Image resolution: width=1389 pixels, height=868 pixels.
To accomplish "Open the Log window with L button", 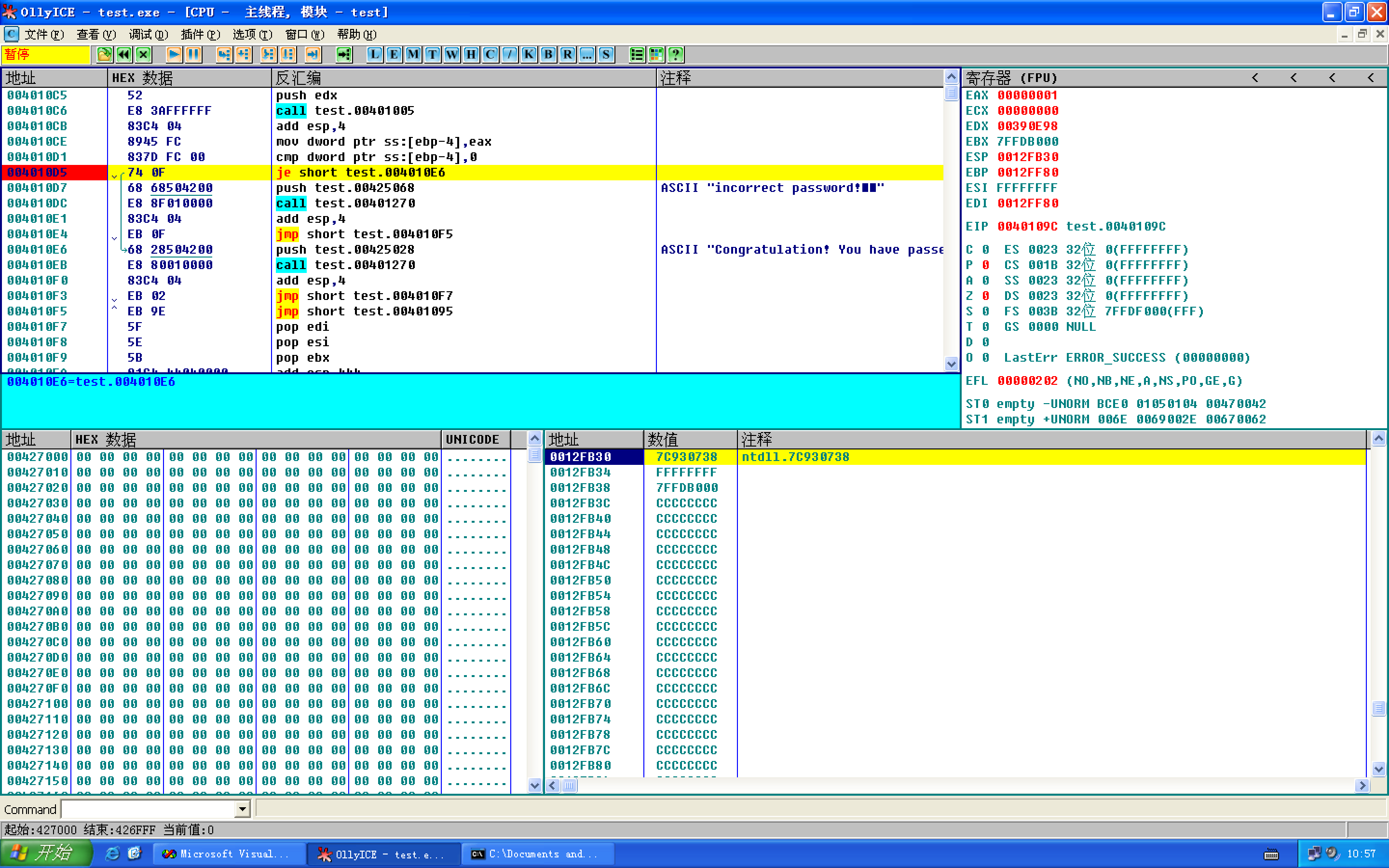I will coord(374,54).
